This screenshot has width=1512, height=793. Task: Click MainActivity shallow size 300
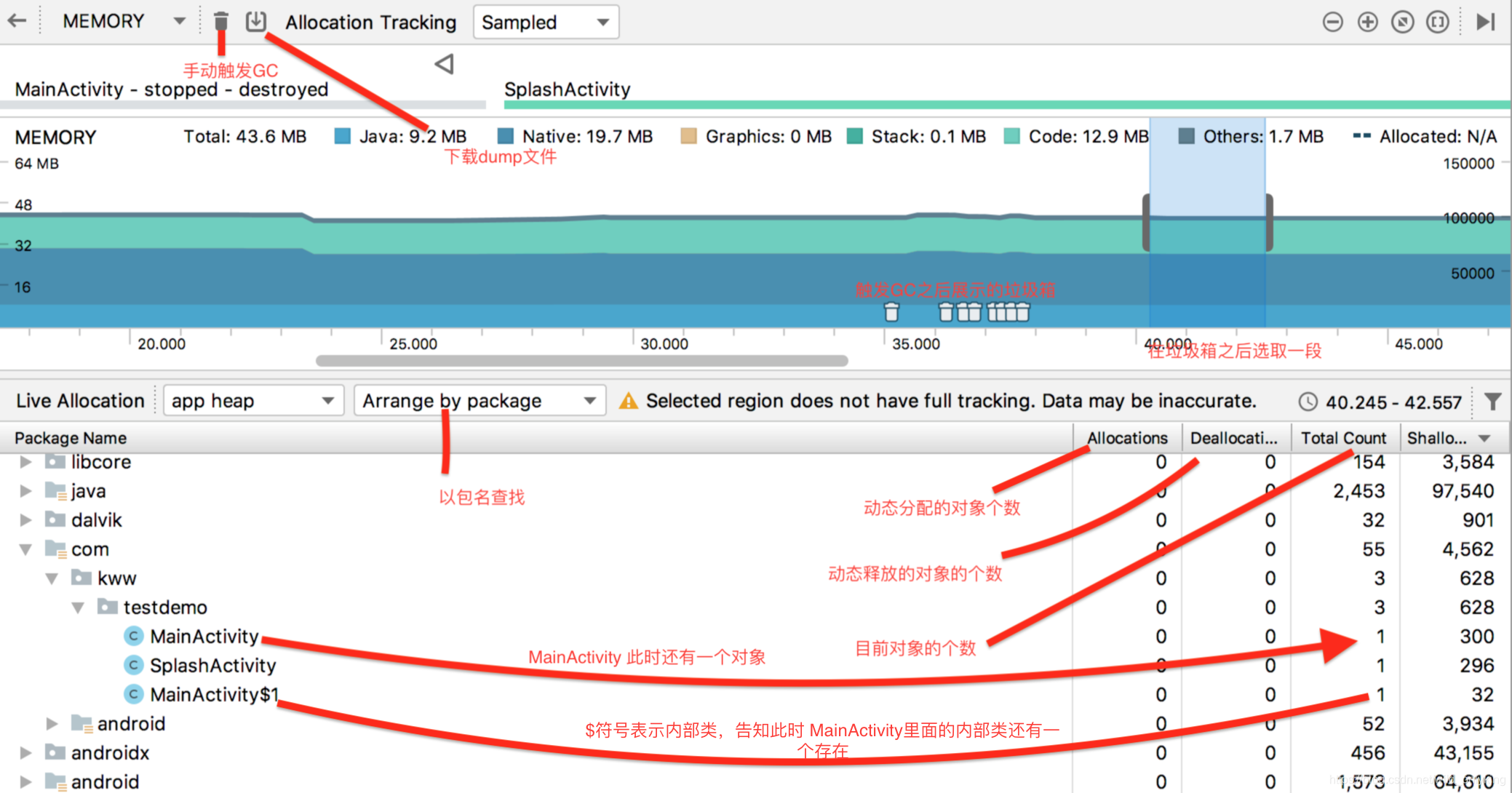[x=1477, y=637]
